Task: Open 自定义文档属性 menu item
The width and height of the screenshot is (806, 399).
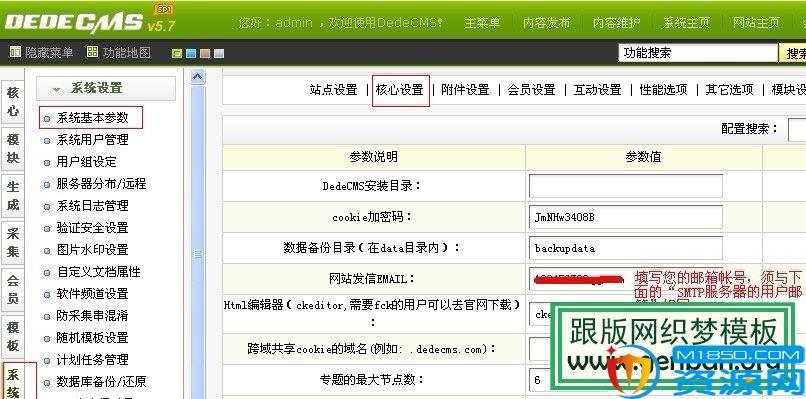Action: tap(98, 271)
